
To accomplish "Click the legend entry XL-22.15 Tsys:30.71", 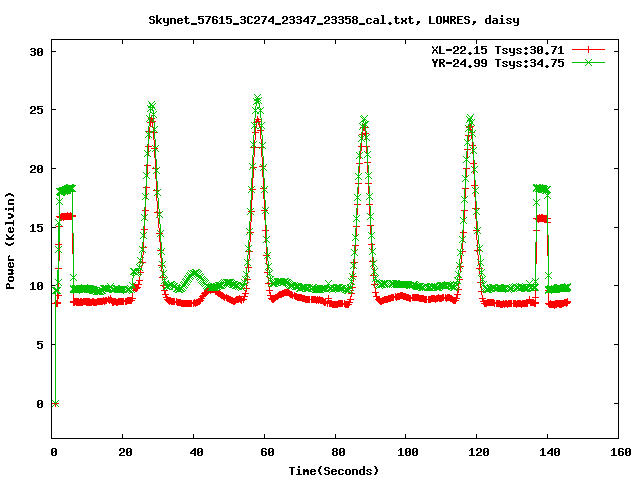I will click(x=498, y=50).
